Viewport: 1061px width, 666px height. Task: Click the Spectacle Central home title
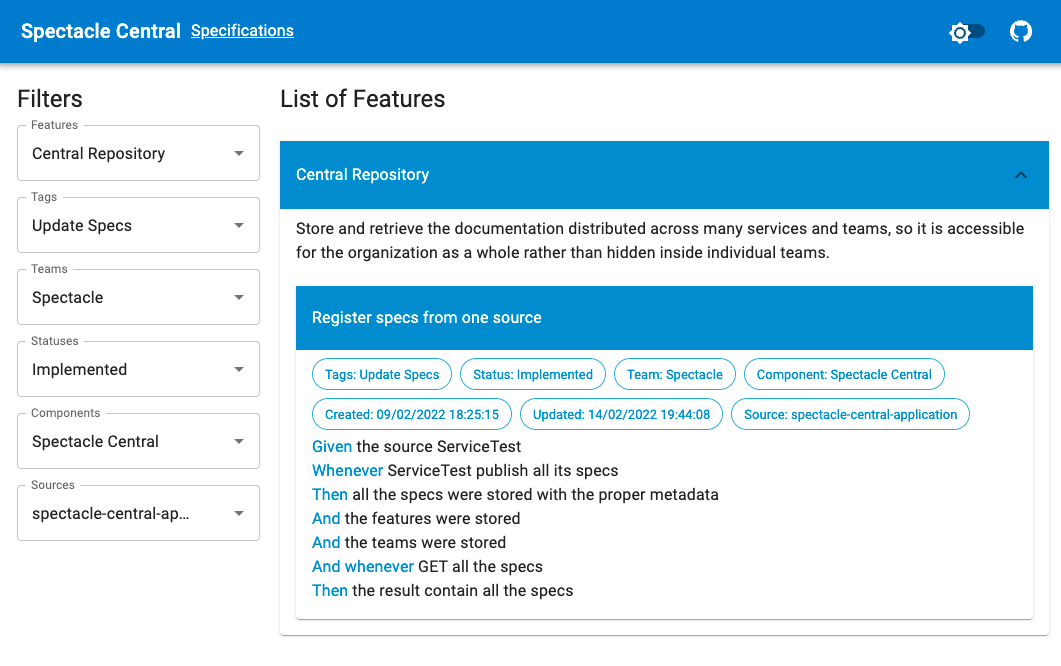point(100,31)
